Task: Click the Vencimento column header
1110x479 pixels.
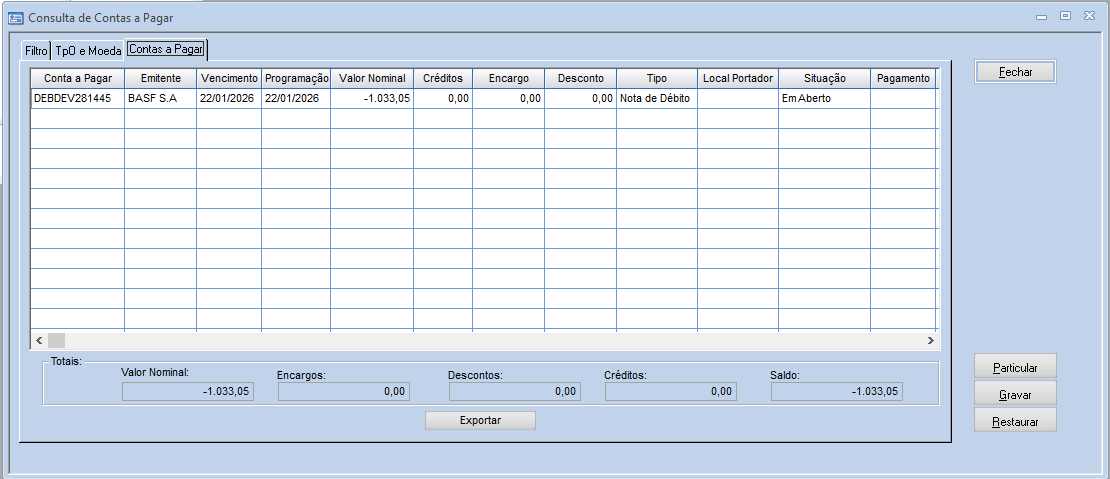Action: (x=229, y=78)
